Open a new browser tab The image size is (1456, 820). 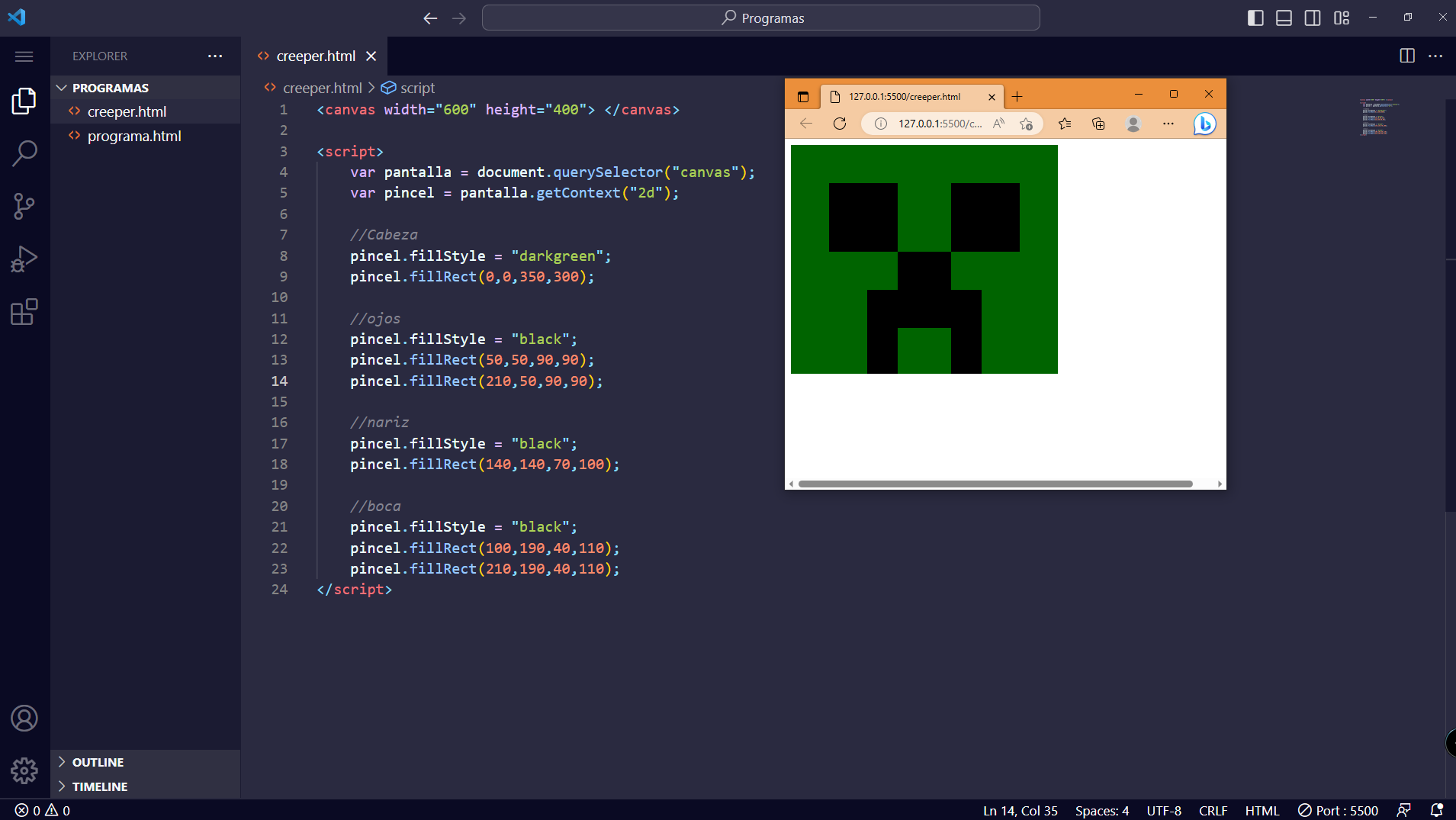pos(1017,97)
